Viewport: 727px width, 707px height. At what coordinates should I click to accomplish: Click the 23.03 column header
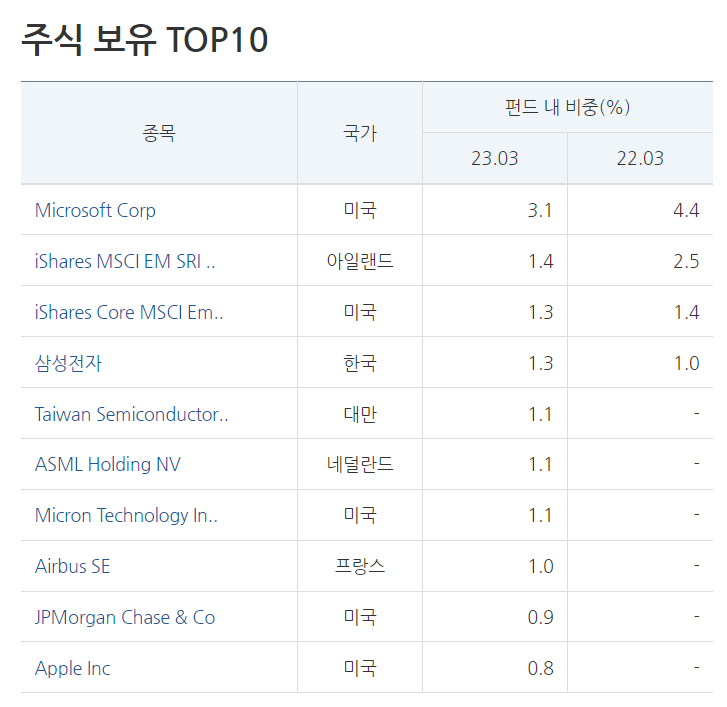click(x=495, y=159)
